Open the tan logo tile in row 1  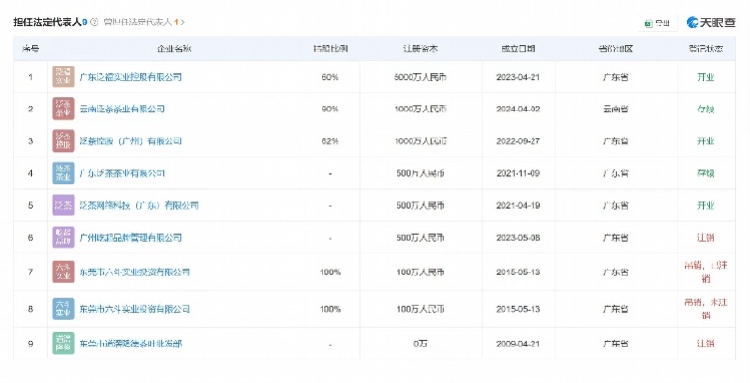63,77
